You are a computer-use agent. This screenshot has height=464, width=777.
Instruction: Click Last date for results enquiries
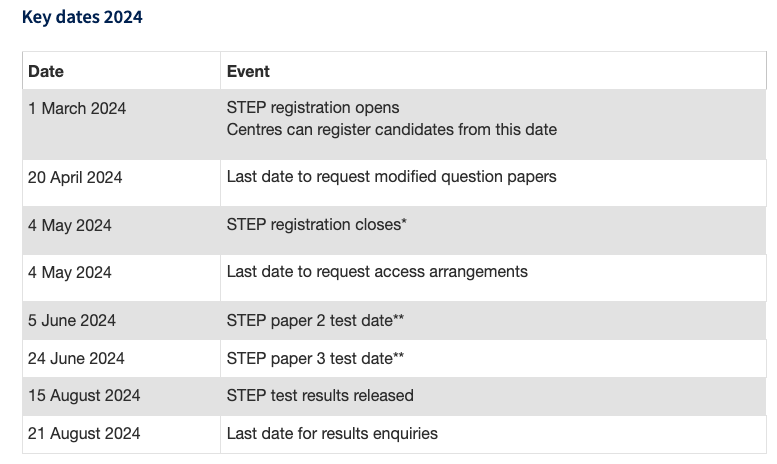[333, 434]
